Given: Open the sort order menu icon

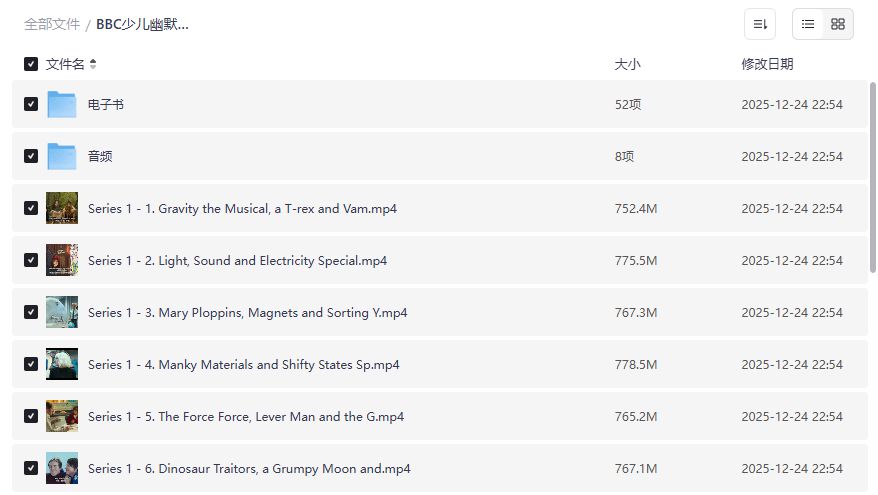Looking at the screenshot, I should coord(760,24).
